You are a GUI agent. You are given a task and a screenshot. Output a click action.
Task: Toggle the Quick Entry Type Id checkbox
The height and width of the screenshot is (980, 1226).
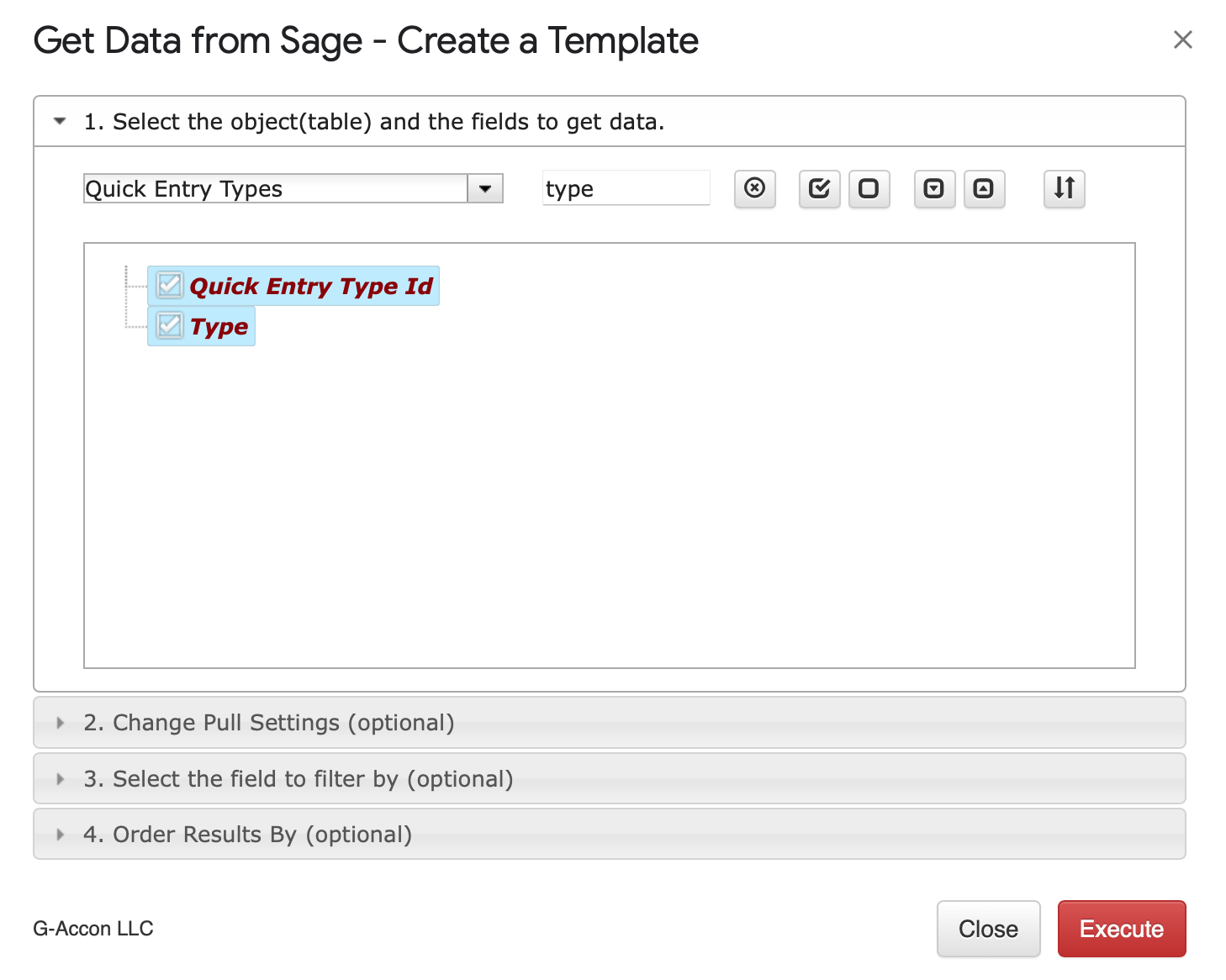[170, 286]
